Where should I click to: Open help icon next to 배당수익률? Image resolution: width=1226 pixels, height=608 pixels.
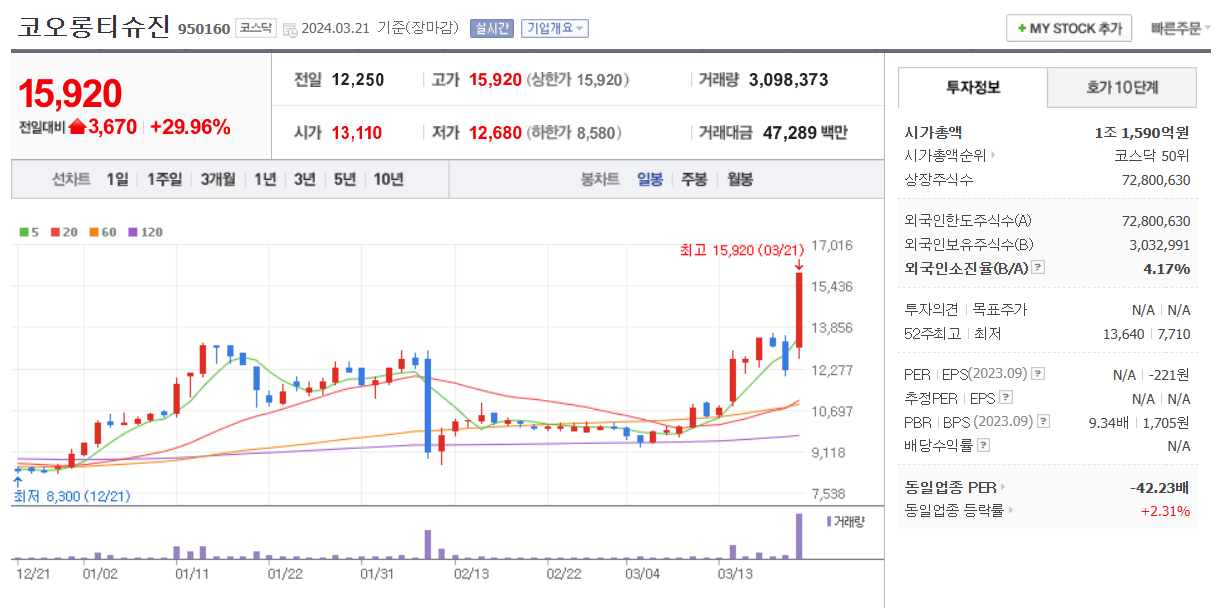pos(984,446)
